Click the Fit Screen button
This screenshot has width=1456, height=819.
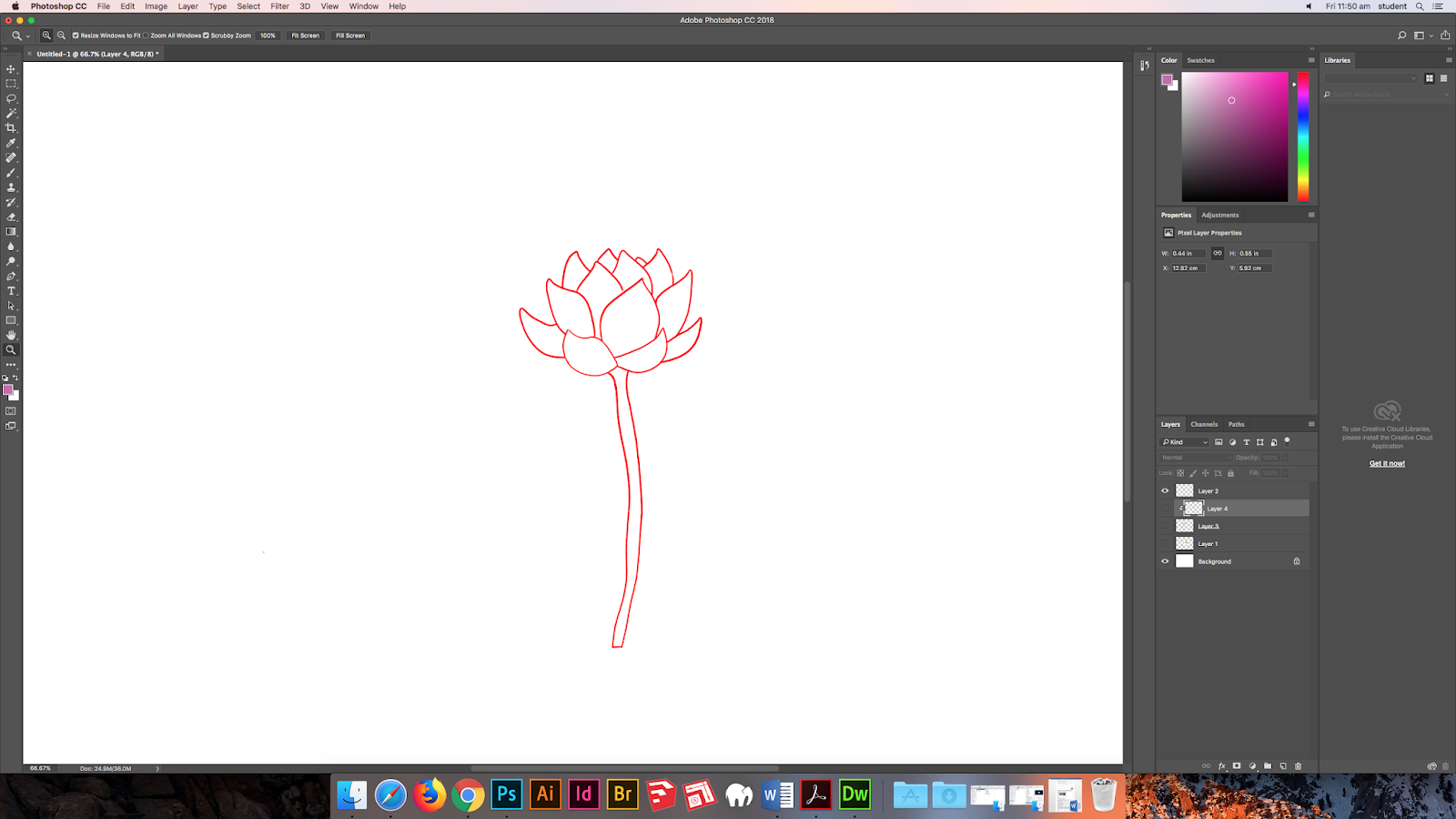pyautogui.click(x=305, y=35)
